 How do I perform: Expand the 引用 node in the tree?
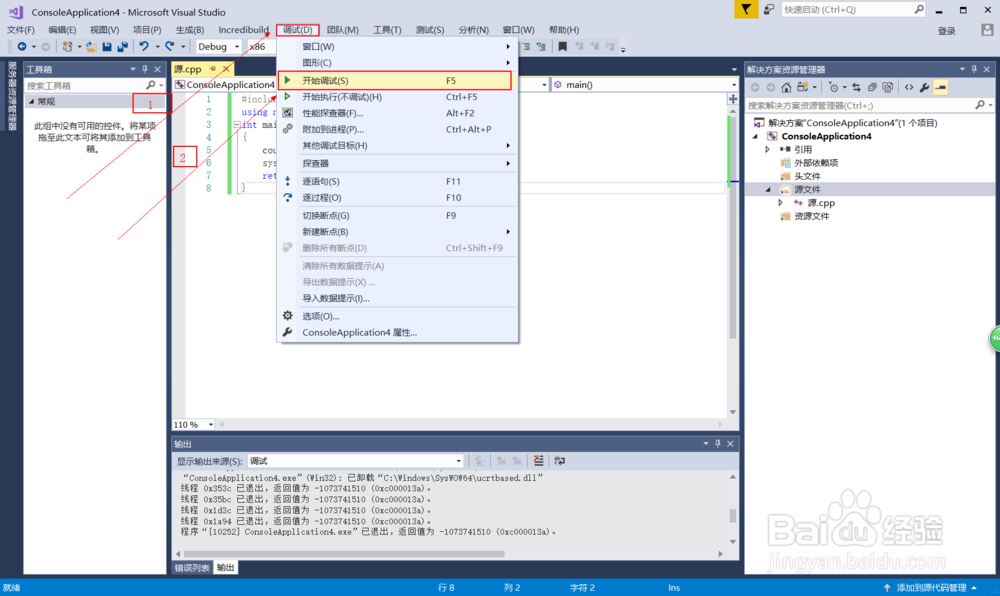pyautogui.click(x=768, y=149)
